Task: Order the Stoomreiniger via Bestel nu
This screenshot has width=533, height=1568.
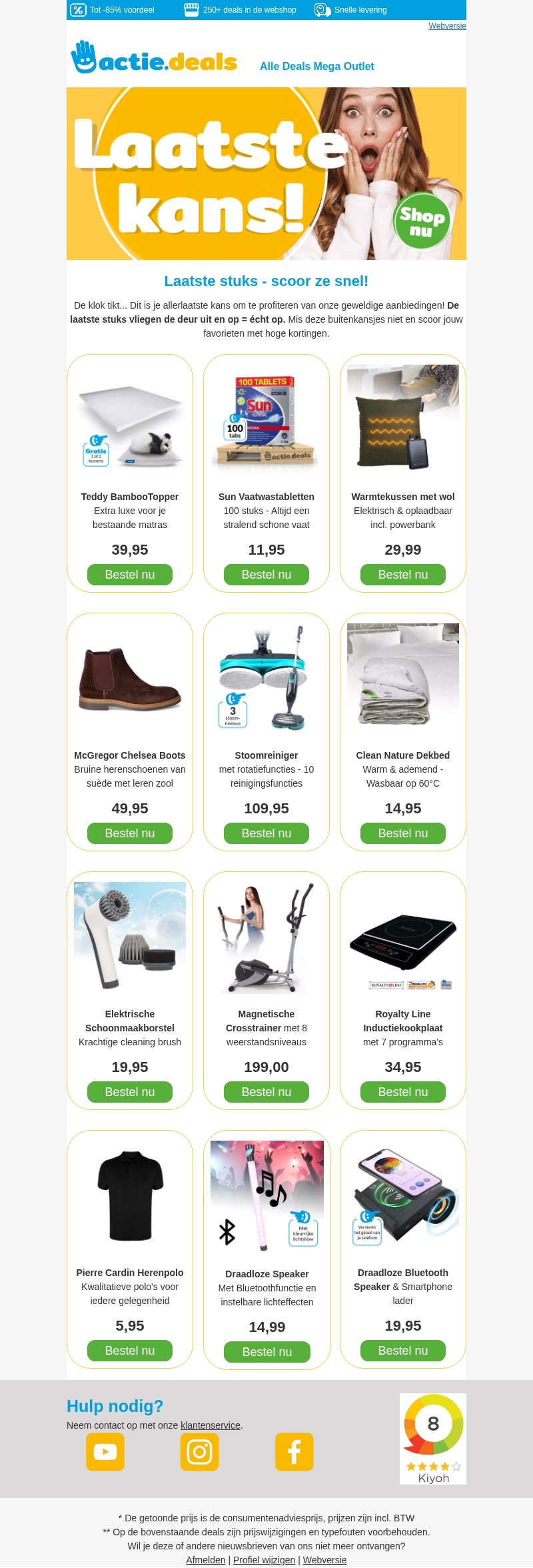Action: [x=266, y=833]
